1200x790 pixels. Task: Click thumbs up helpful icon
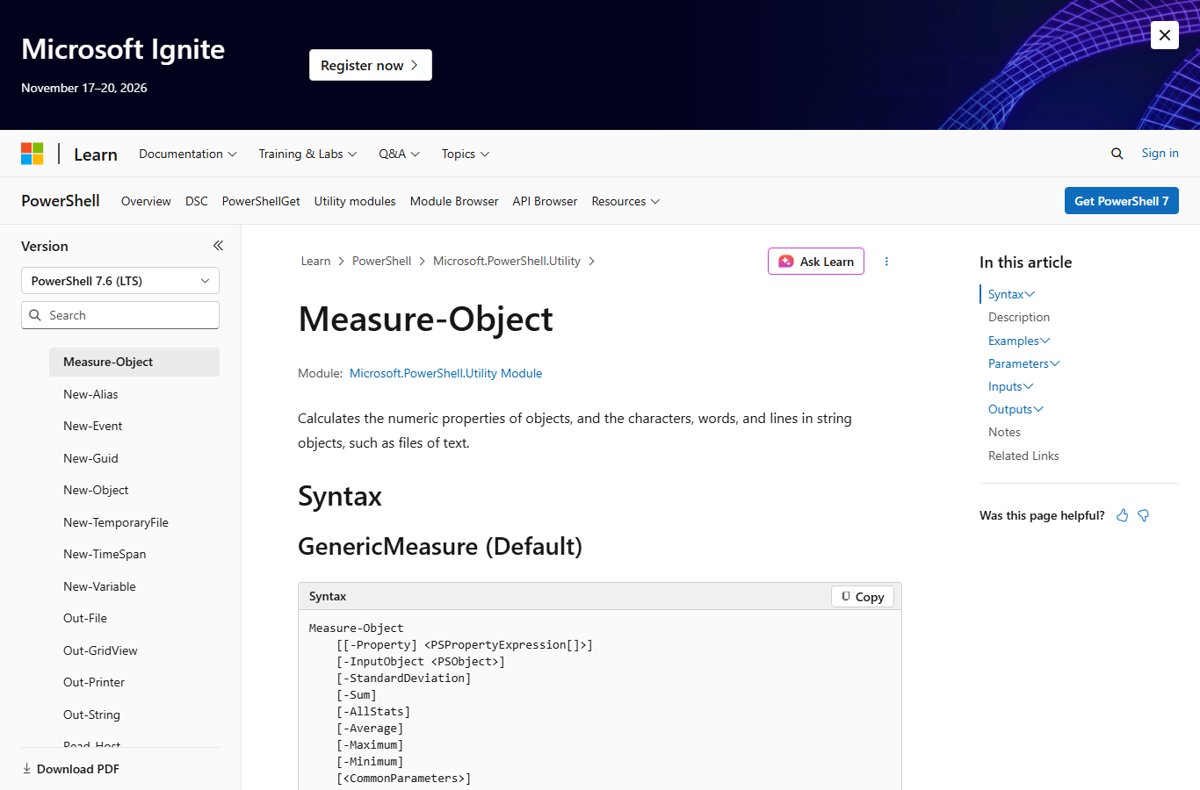pos(1122,515)
